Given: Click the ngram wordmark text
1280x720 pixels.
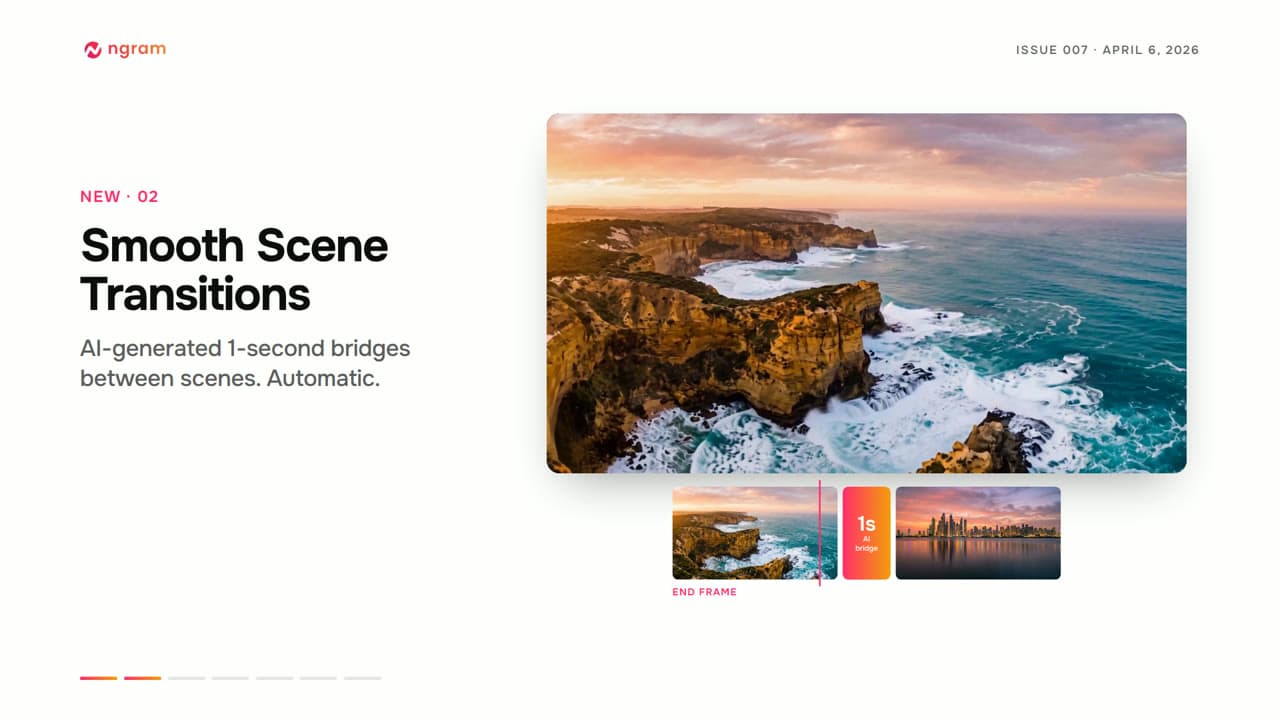Looking at the screenshot, I should point(136,49).
